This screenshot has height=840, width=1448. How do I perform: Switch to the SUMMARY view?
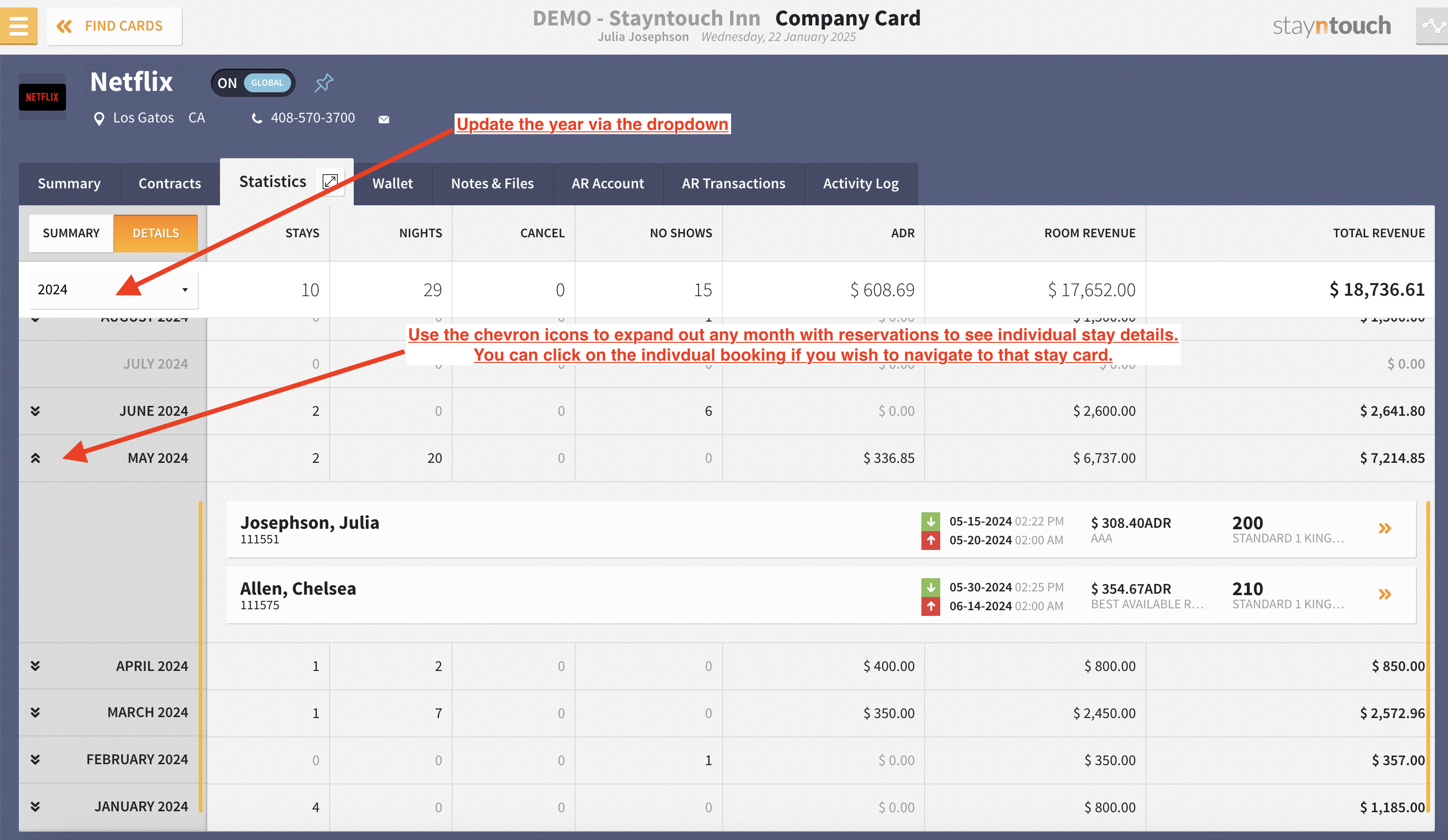click(x=71, y=233)
